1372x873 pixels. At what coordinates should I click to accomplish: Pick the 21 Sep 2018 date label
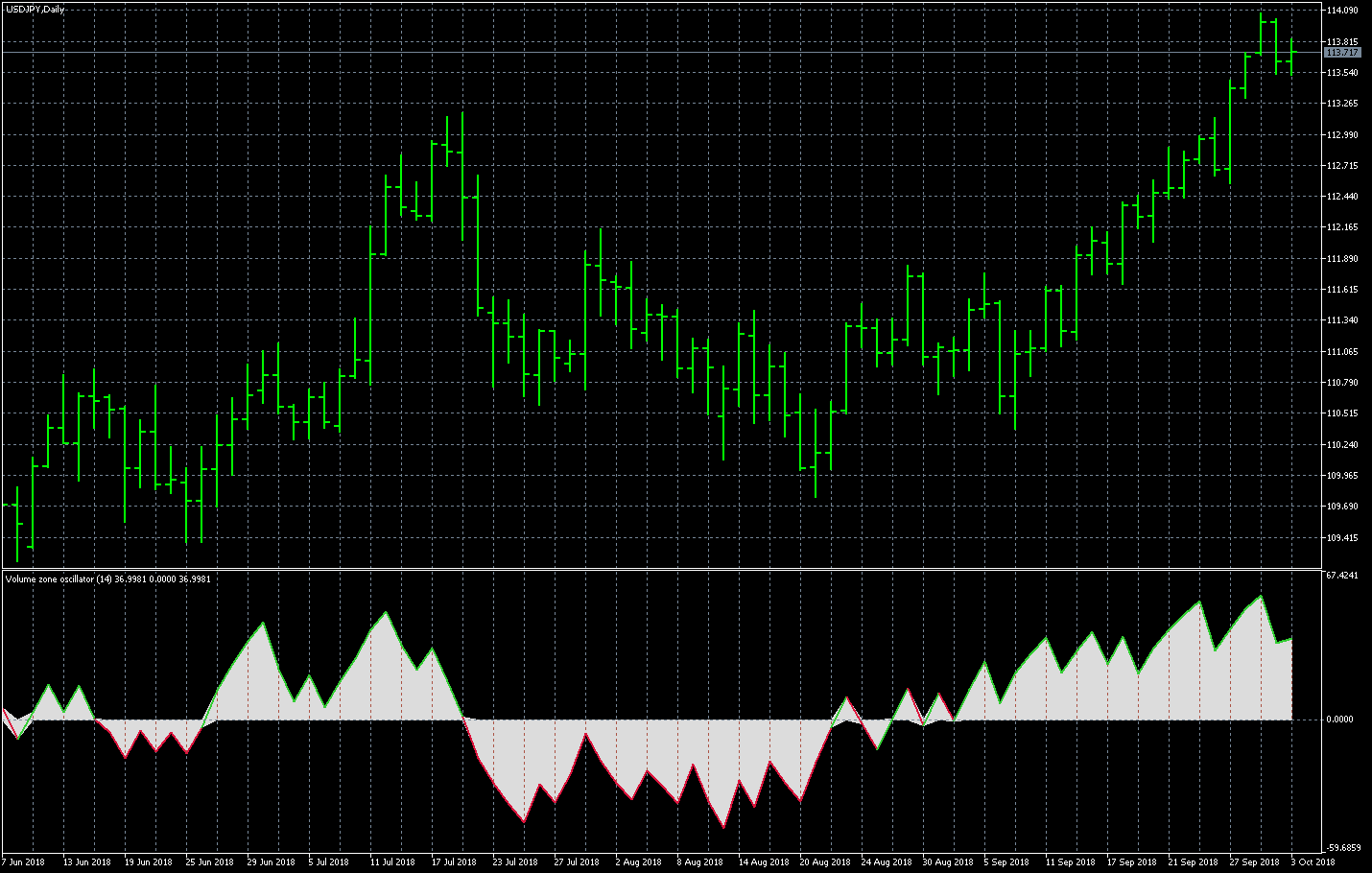1194,861
